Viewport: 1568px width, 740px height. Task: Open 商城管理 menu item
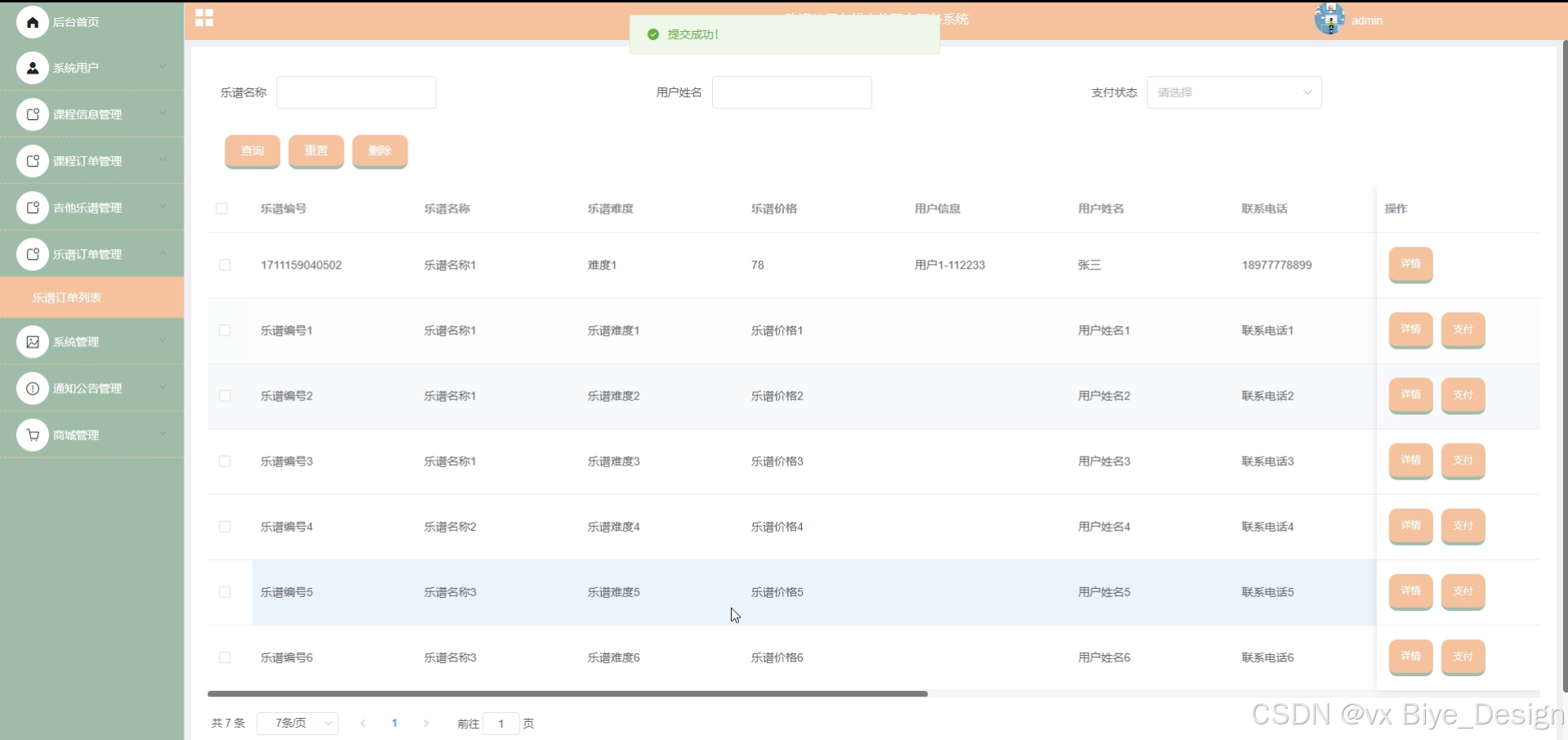(x=91, y=435)
